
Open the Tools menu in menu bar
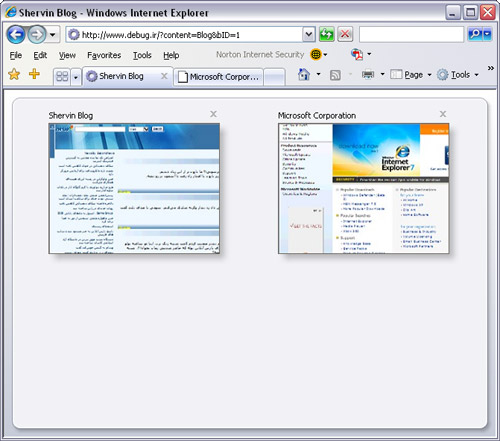pos(142,55)
